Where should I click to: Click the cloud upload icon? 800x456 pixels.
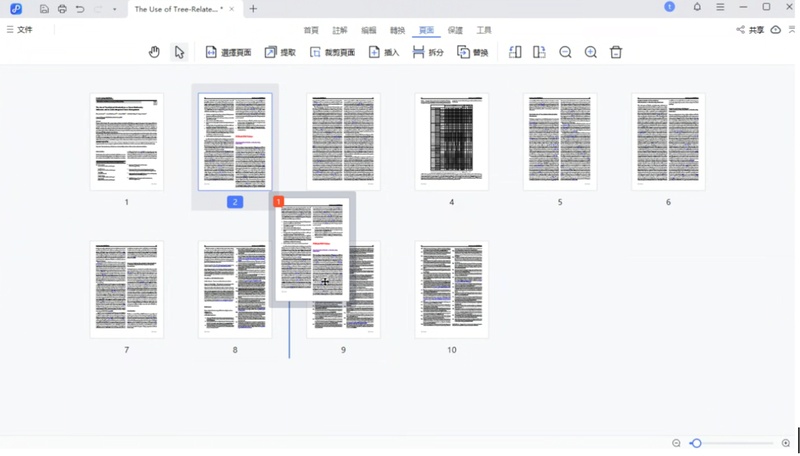point(775,30)
